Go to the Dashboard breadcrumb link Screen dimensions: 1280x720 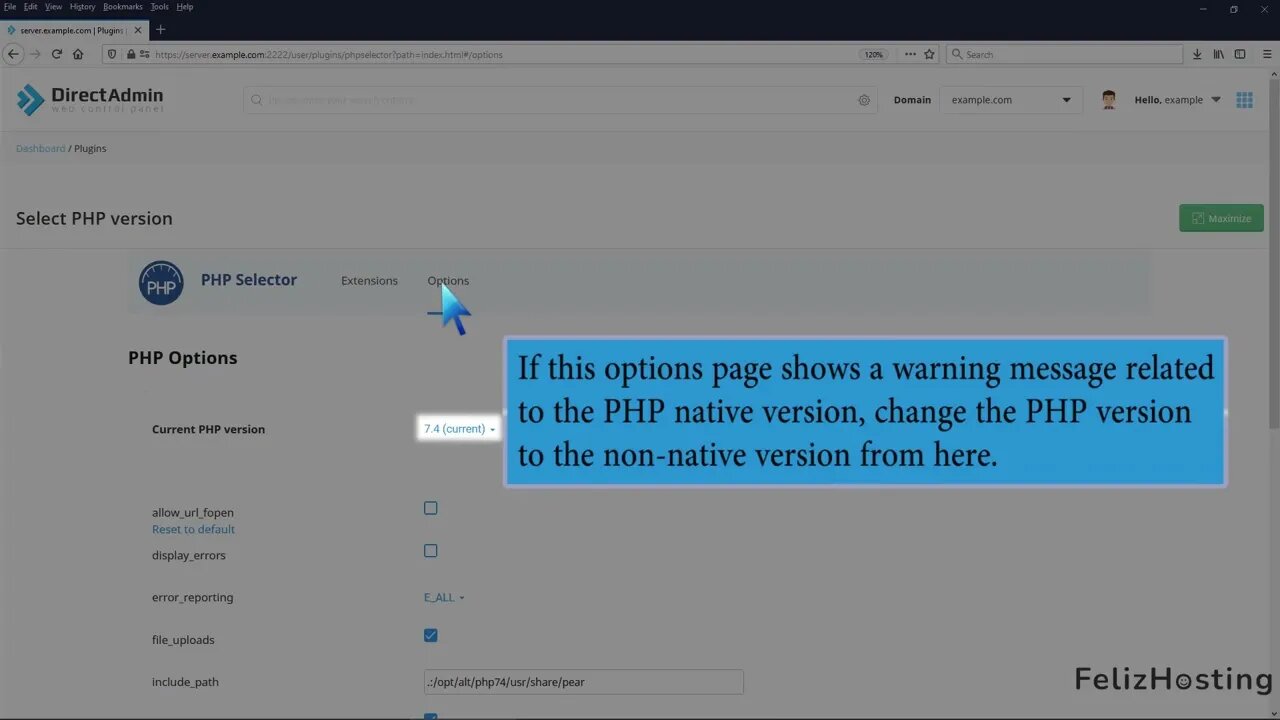[x=40, y=148]
